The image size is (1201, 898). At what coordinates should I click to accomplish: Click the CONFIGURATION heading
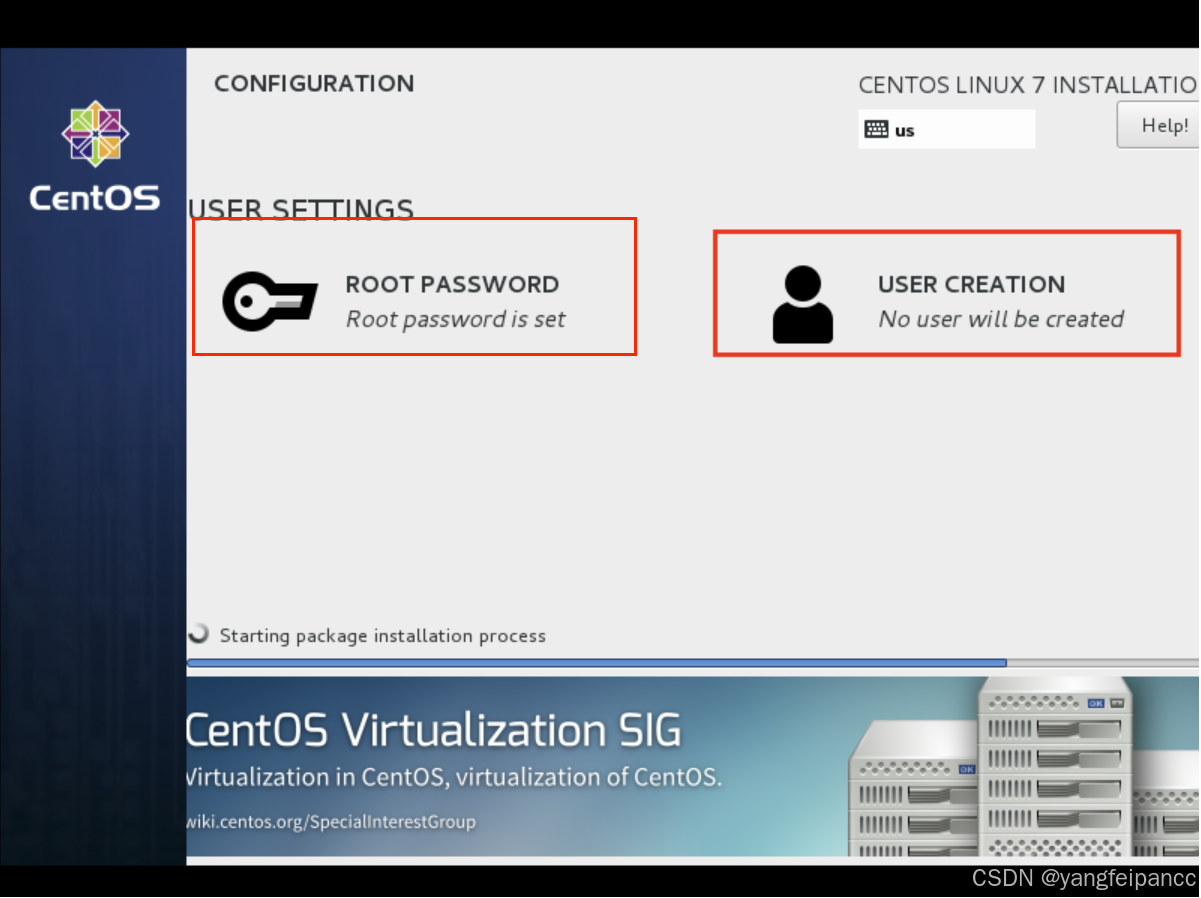(314, 83)
